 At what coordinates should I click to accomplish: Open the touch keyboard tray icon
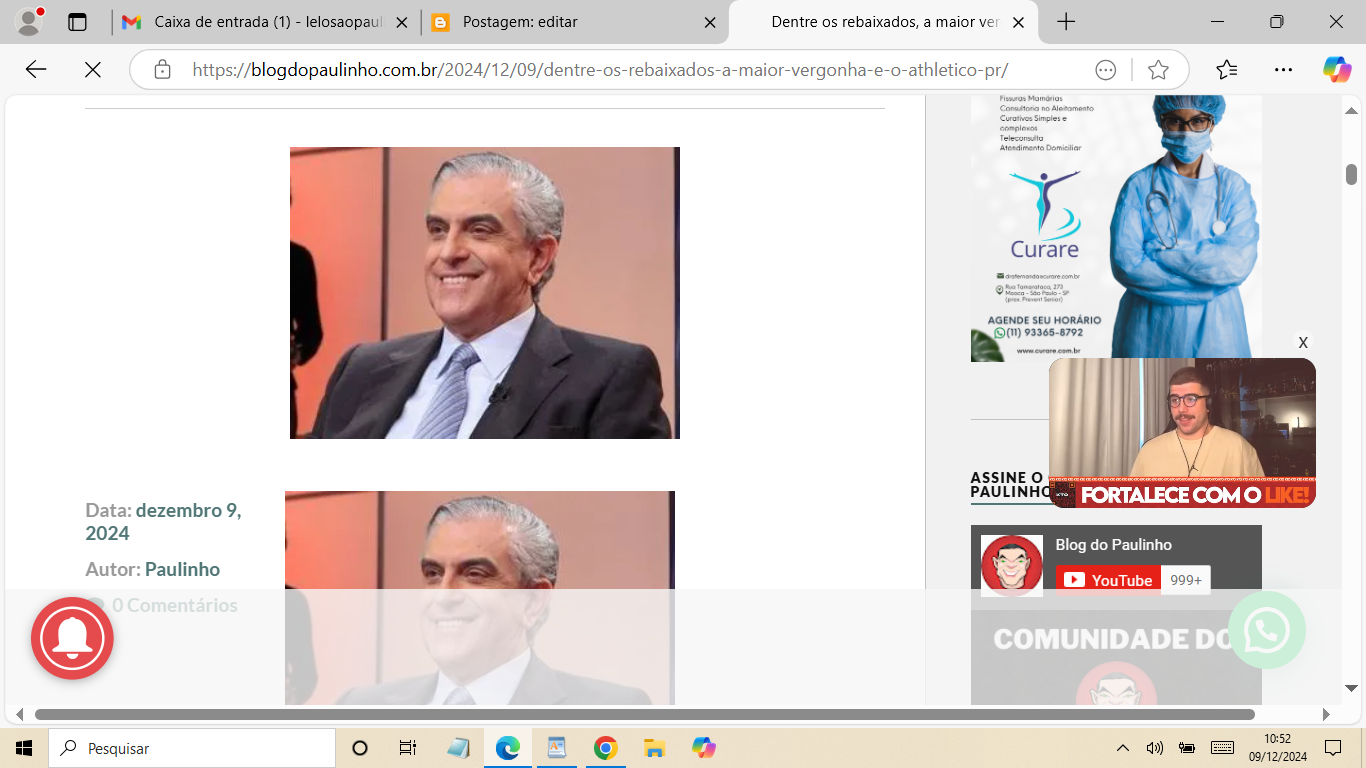point(1222,748)
